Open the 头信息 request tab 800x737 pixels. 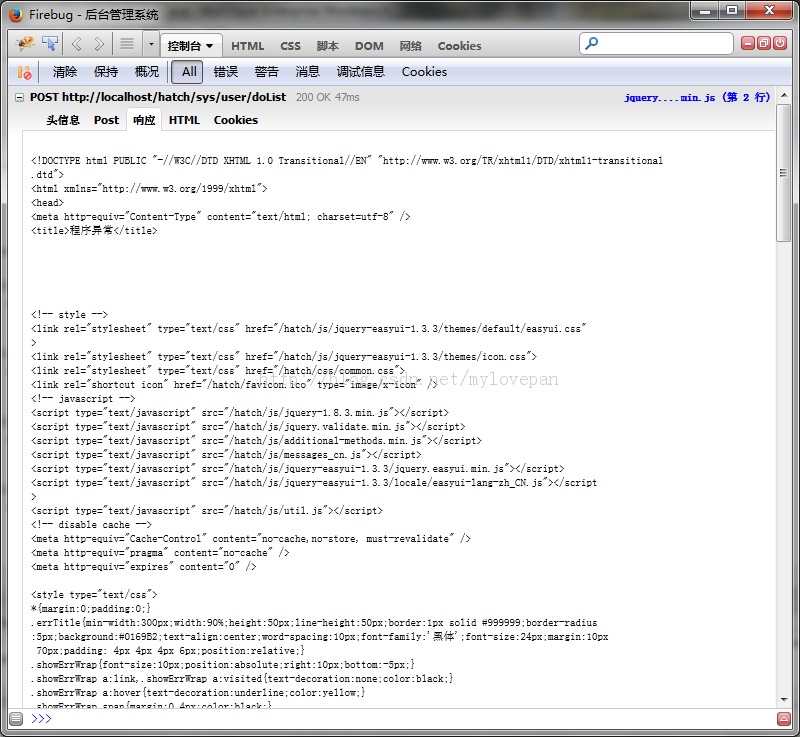point(63,120)
